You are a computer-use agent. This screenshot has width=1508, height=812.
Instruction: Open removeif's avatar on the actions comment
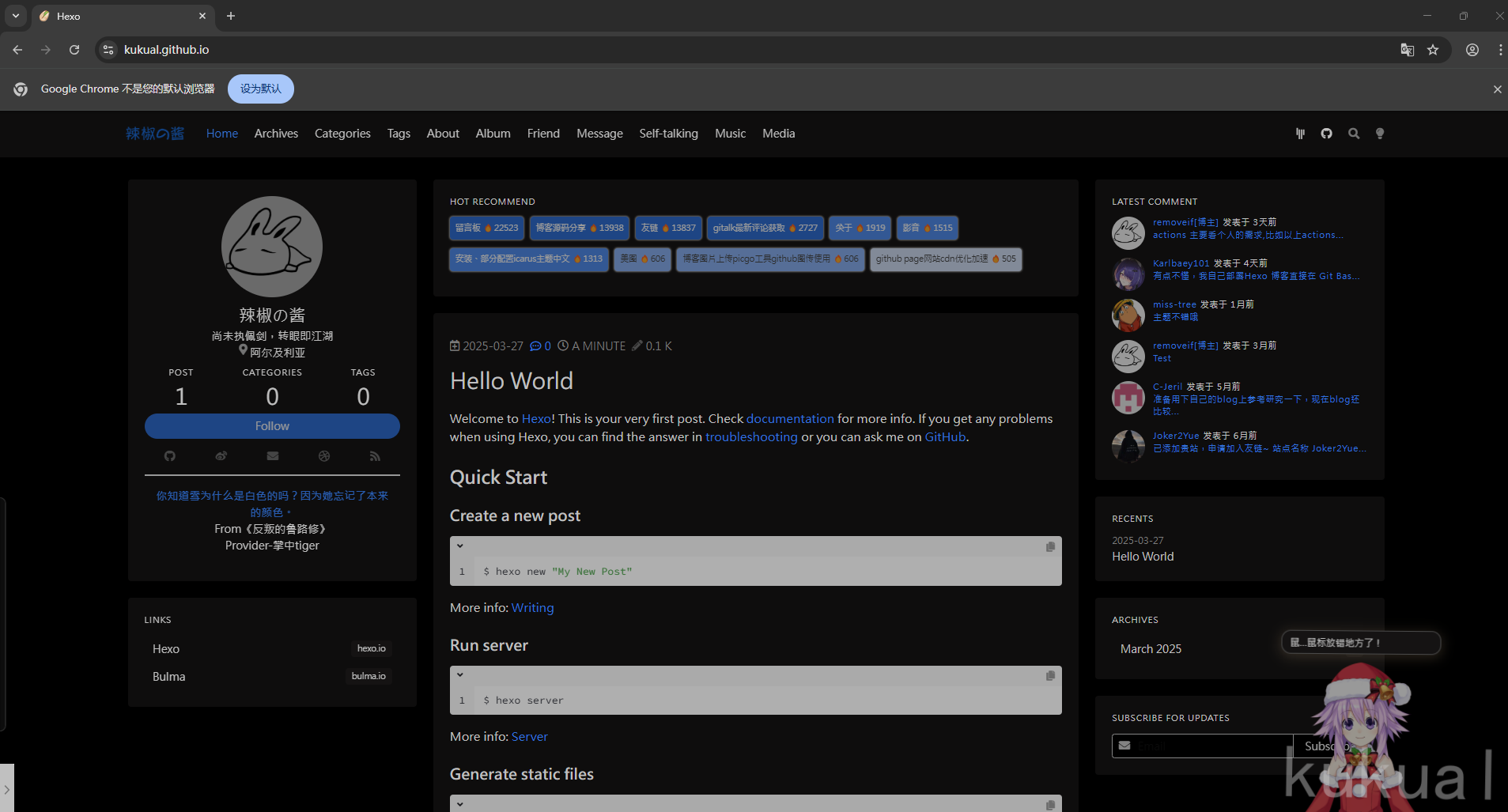click(x=1128, y=233)
